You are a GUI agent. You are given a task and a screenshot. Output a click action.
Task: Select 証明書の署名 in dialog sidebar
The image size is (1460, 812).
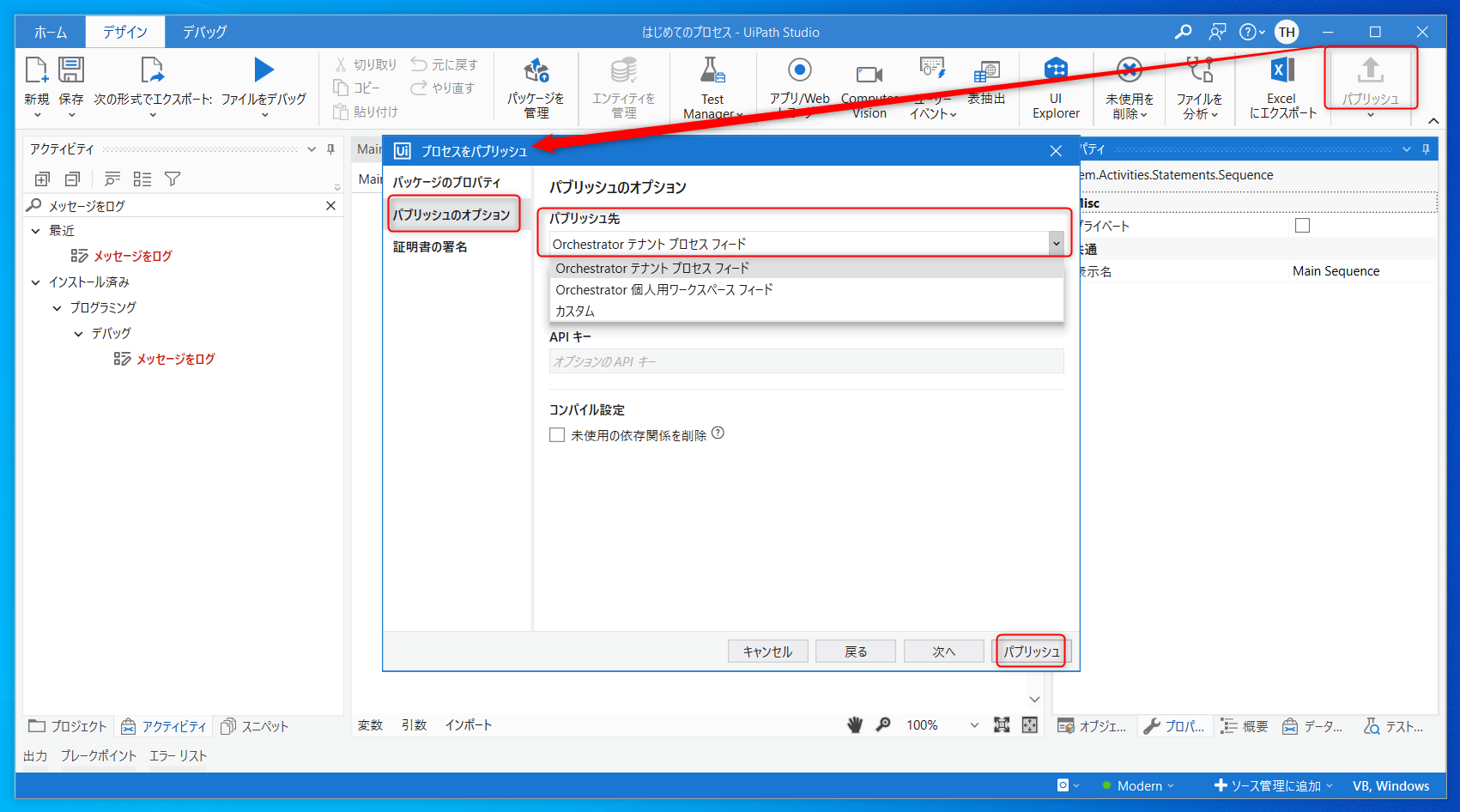click(430, 247)
